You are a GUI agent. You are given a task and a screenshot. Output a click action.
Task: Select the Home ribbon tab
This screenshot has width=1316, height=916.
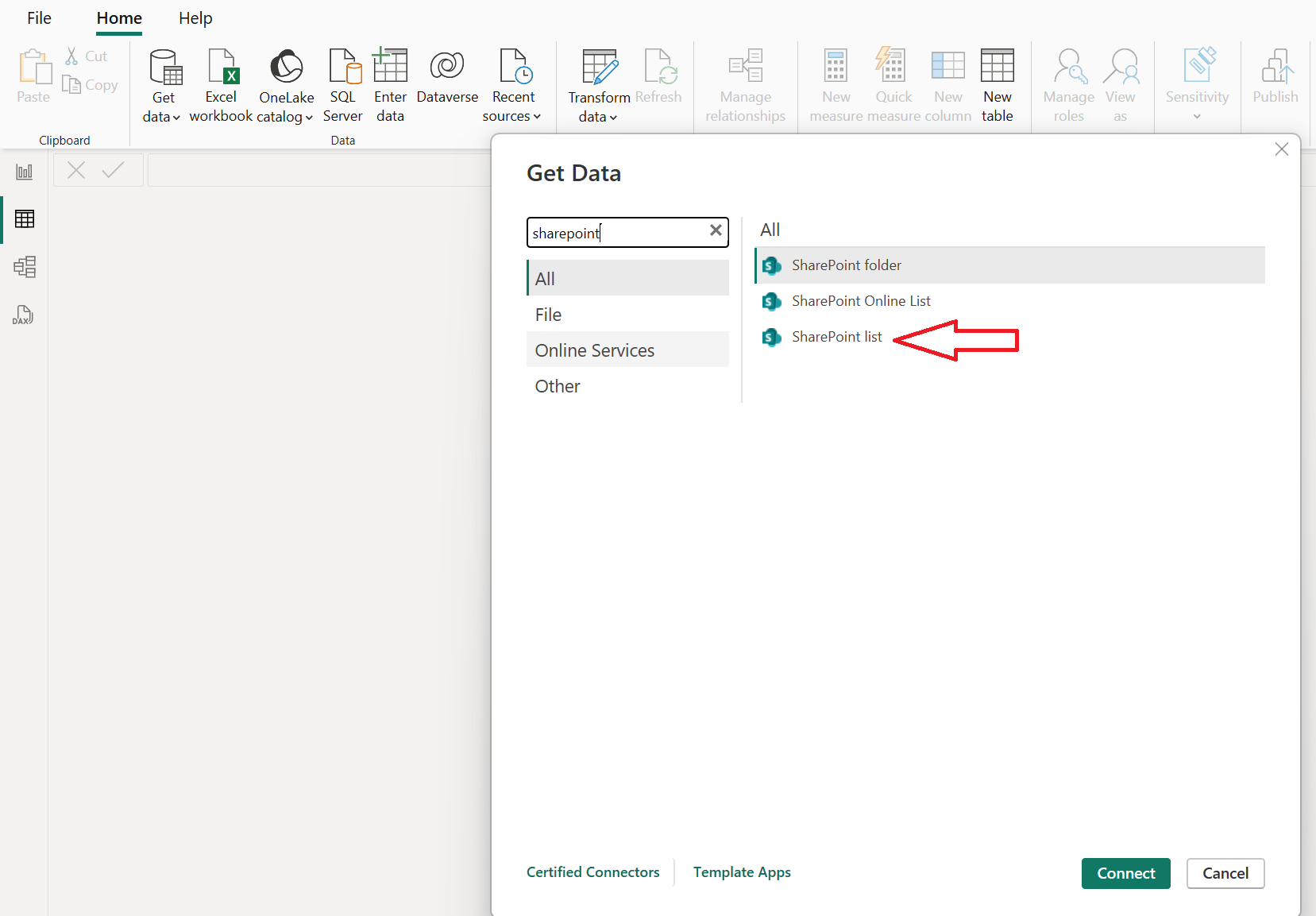(x=119, y=18)
